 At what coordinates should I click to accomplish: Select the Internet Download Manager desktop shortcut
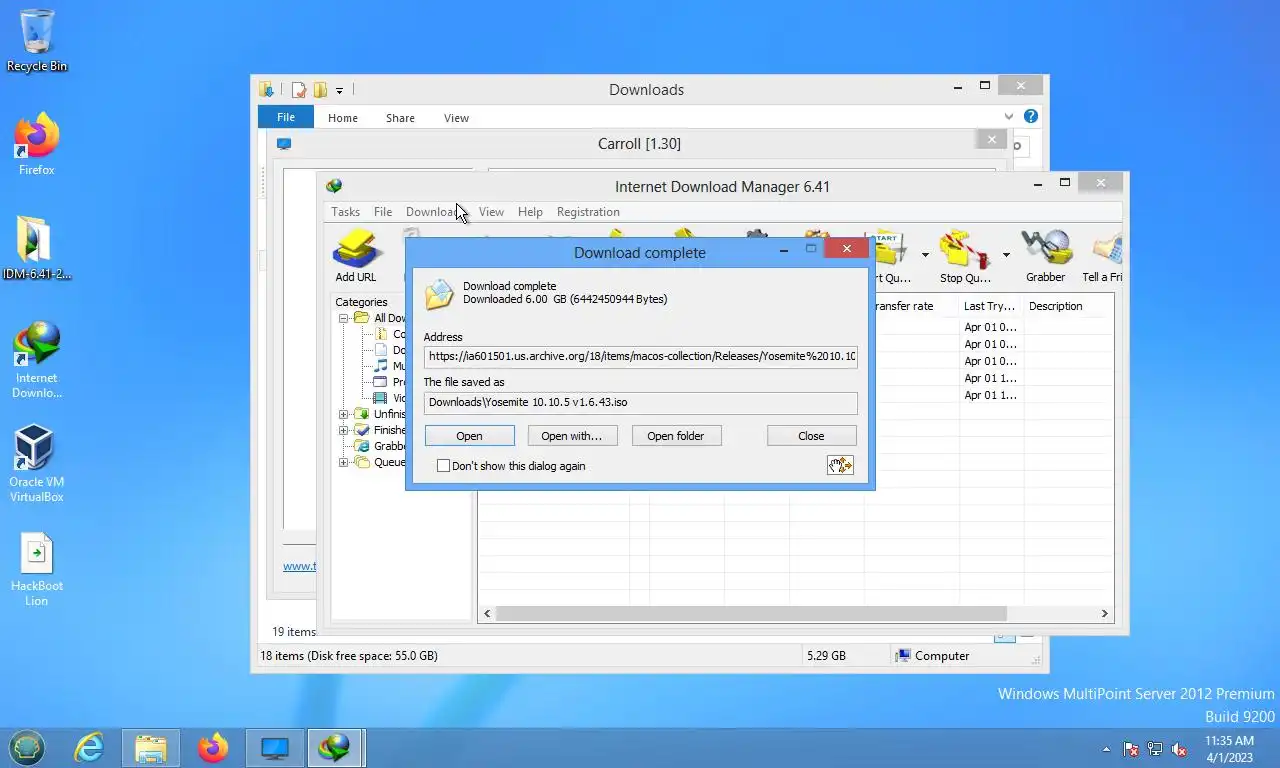pos(37,360)
